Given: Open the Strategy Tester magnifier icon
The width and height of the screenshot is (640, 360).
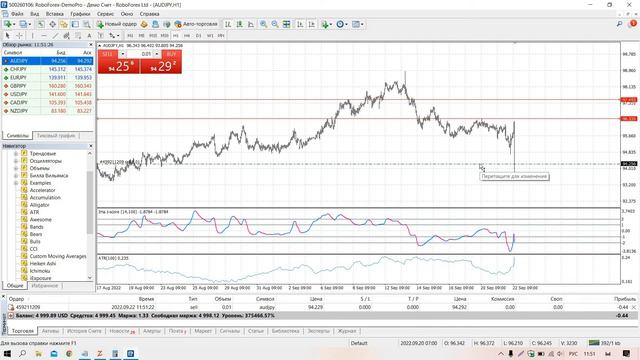Looking at the screenshot, I should pyautogui.click(x=87, y=24).
